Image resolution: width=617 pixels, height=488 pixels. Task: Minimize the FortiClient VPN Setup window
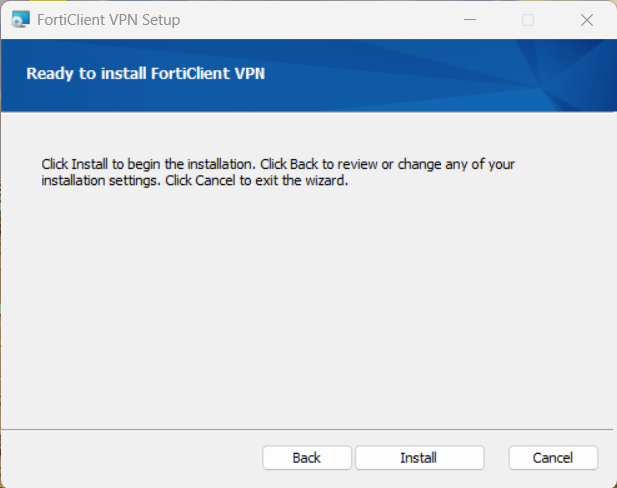coord(470,20)
